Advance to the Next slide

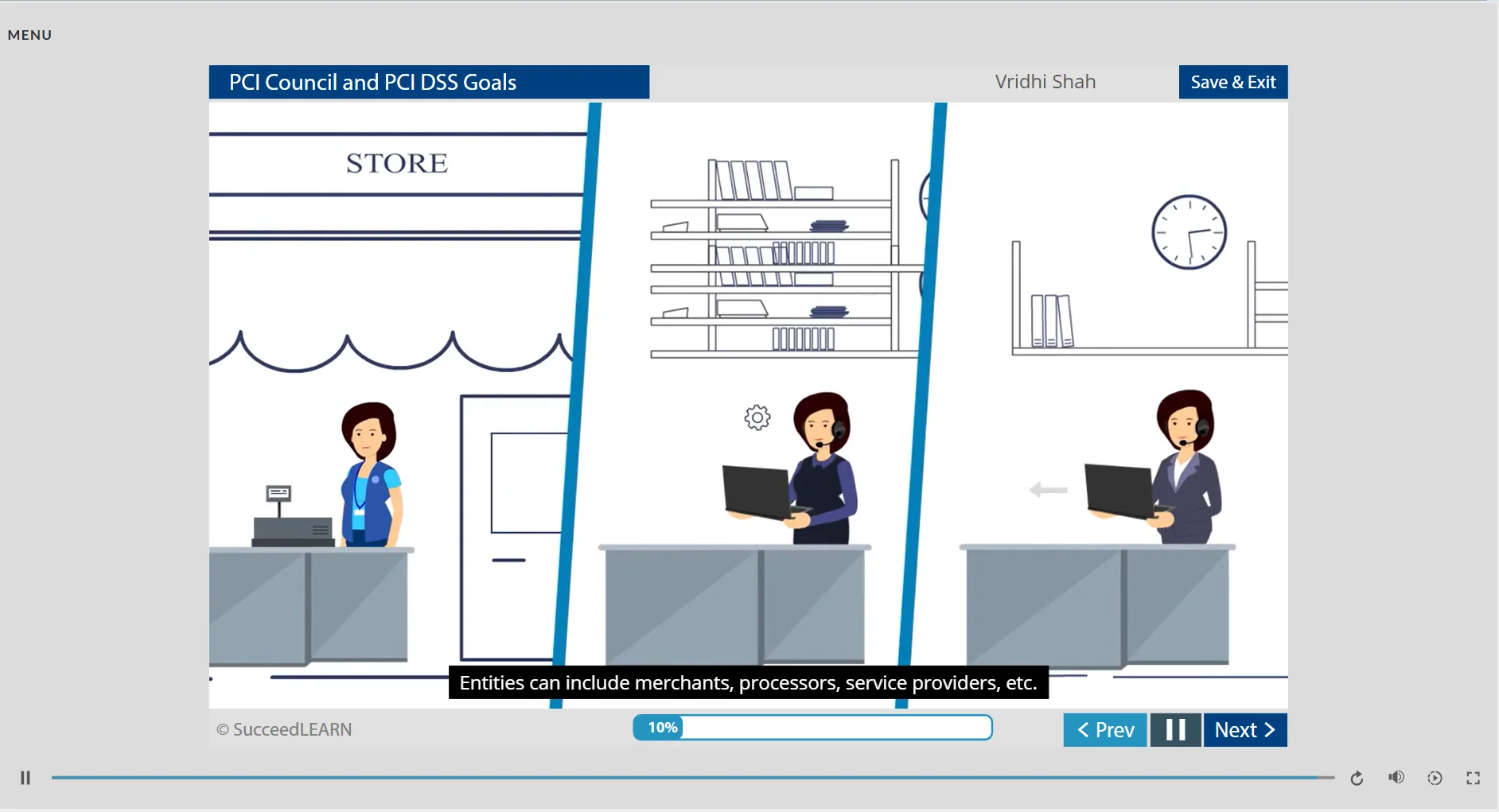pyautogui.click(x=1245, y=730)
